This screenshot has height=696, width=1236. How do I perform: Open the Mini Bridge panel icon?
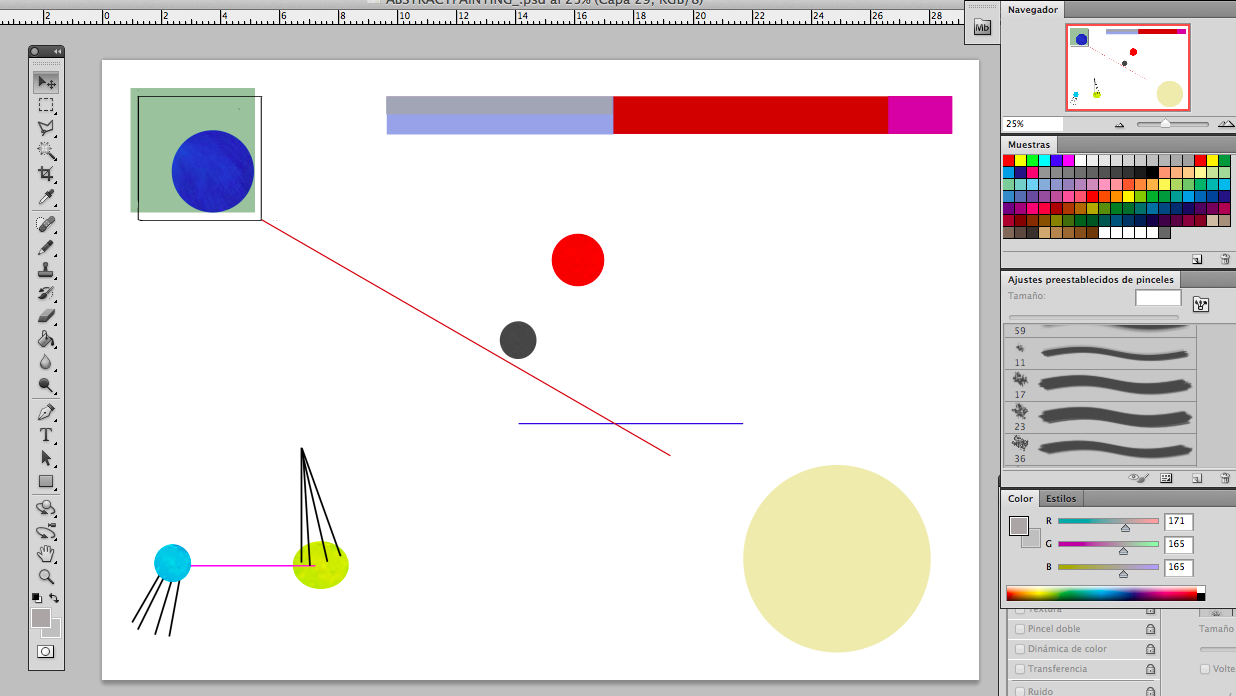[x=981, y=29]
